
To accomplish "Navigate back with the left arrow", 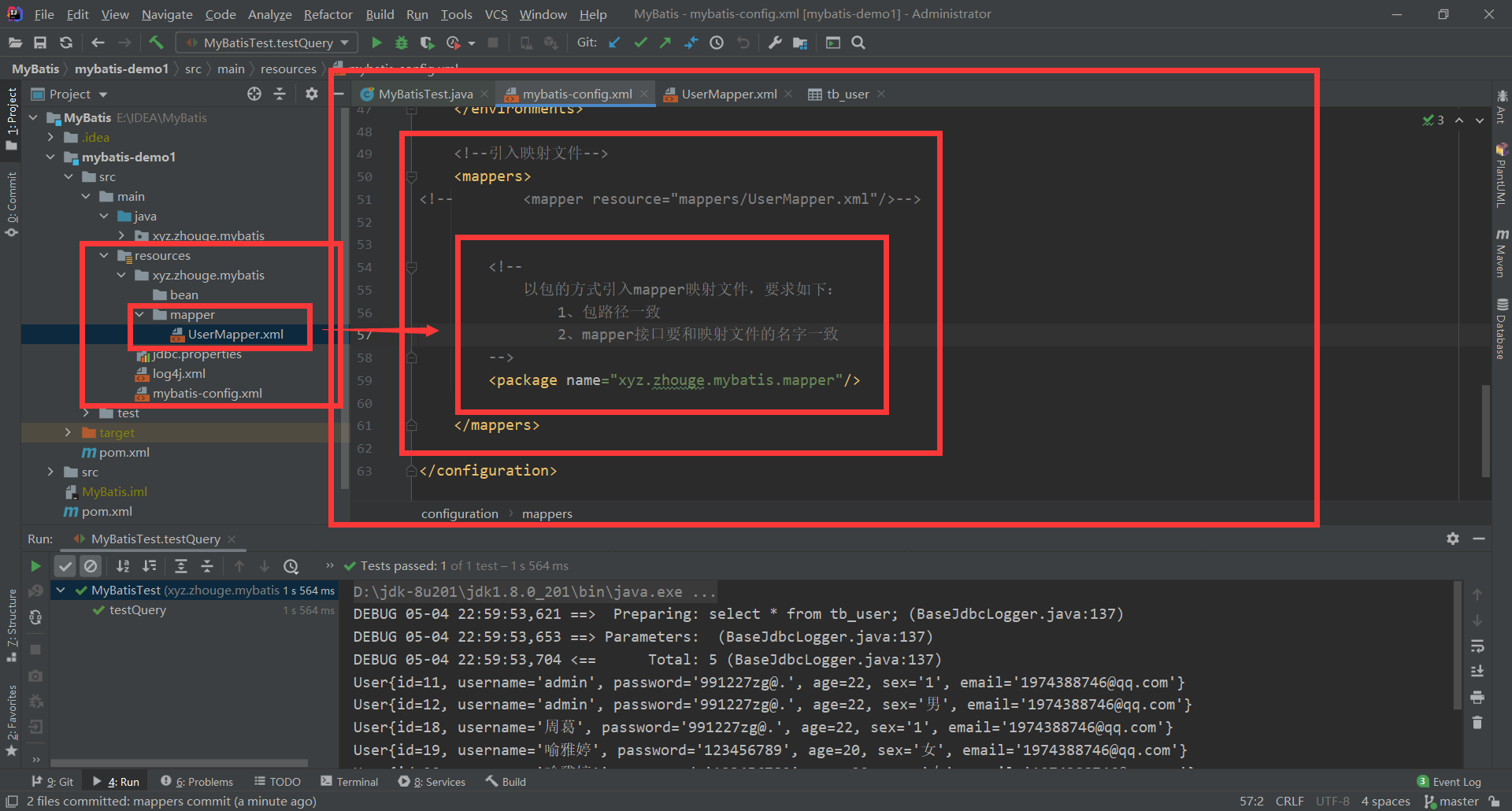I will point(98,43).
